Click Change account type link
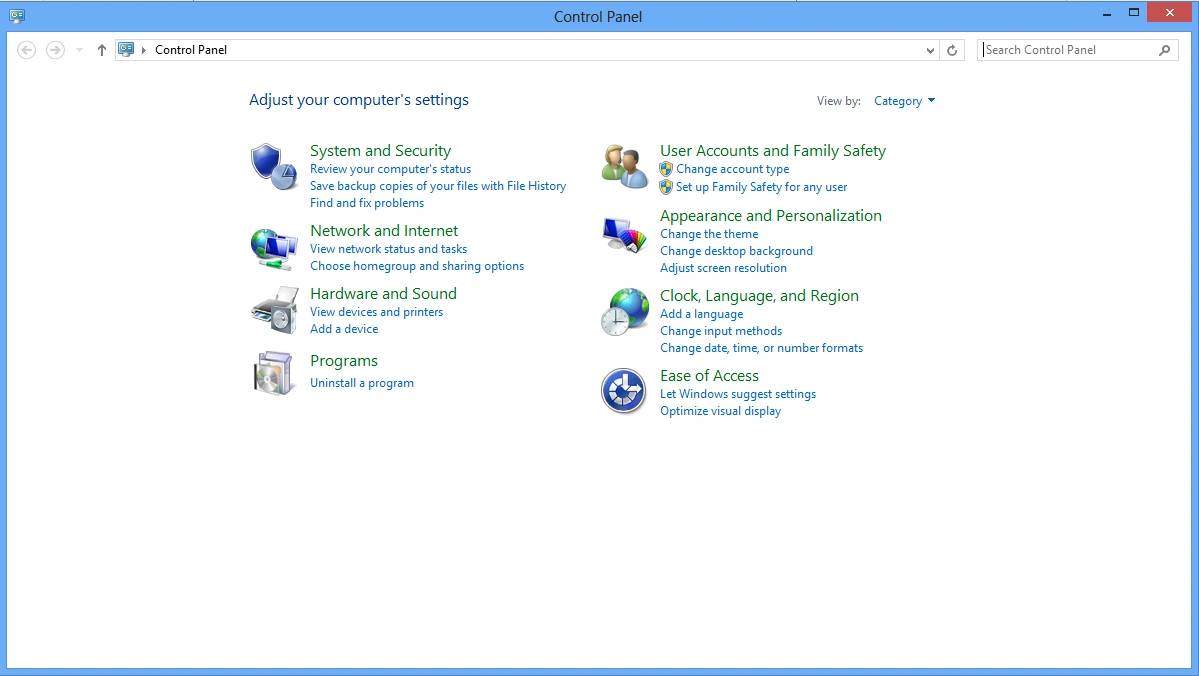 (733, 169)
